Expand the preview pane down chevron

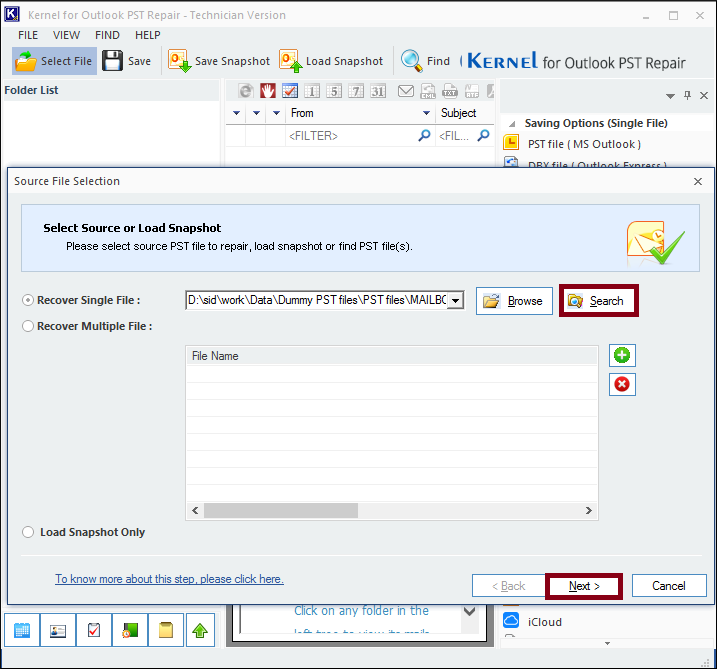tap(470, 611)
